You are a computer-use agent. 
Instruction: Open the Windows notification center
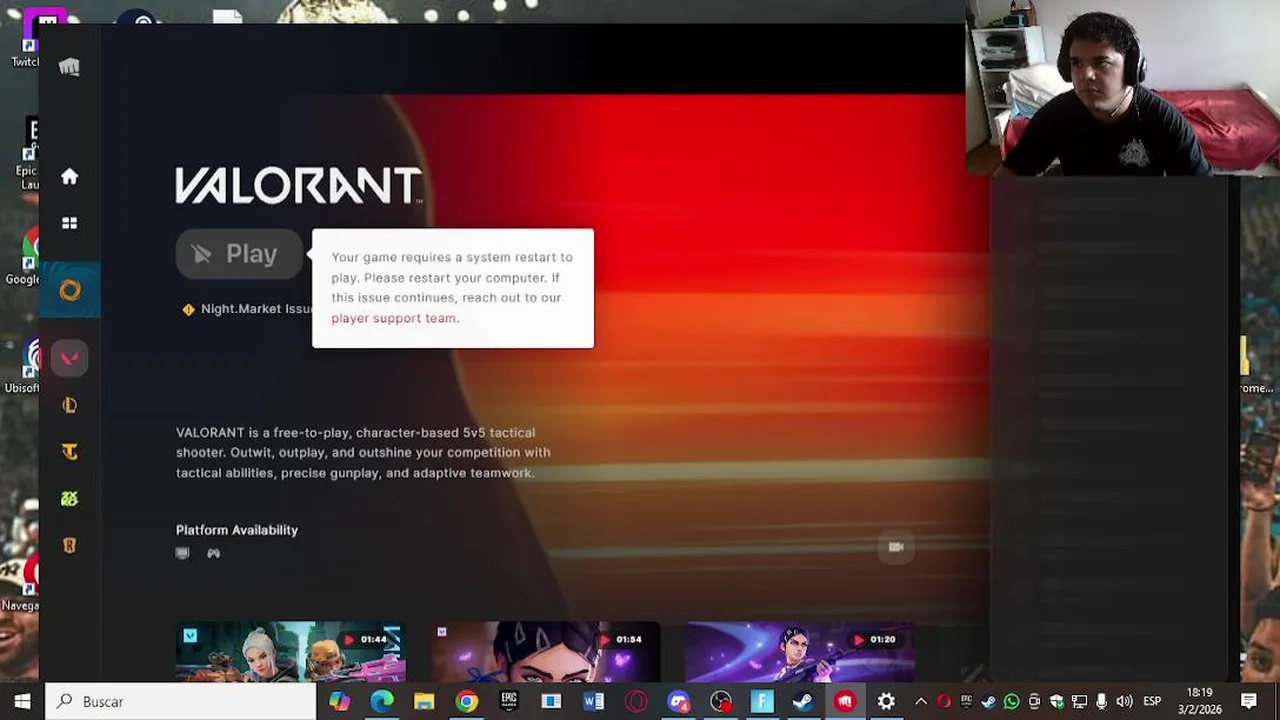point(1249,701)
